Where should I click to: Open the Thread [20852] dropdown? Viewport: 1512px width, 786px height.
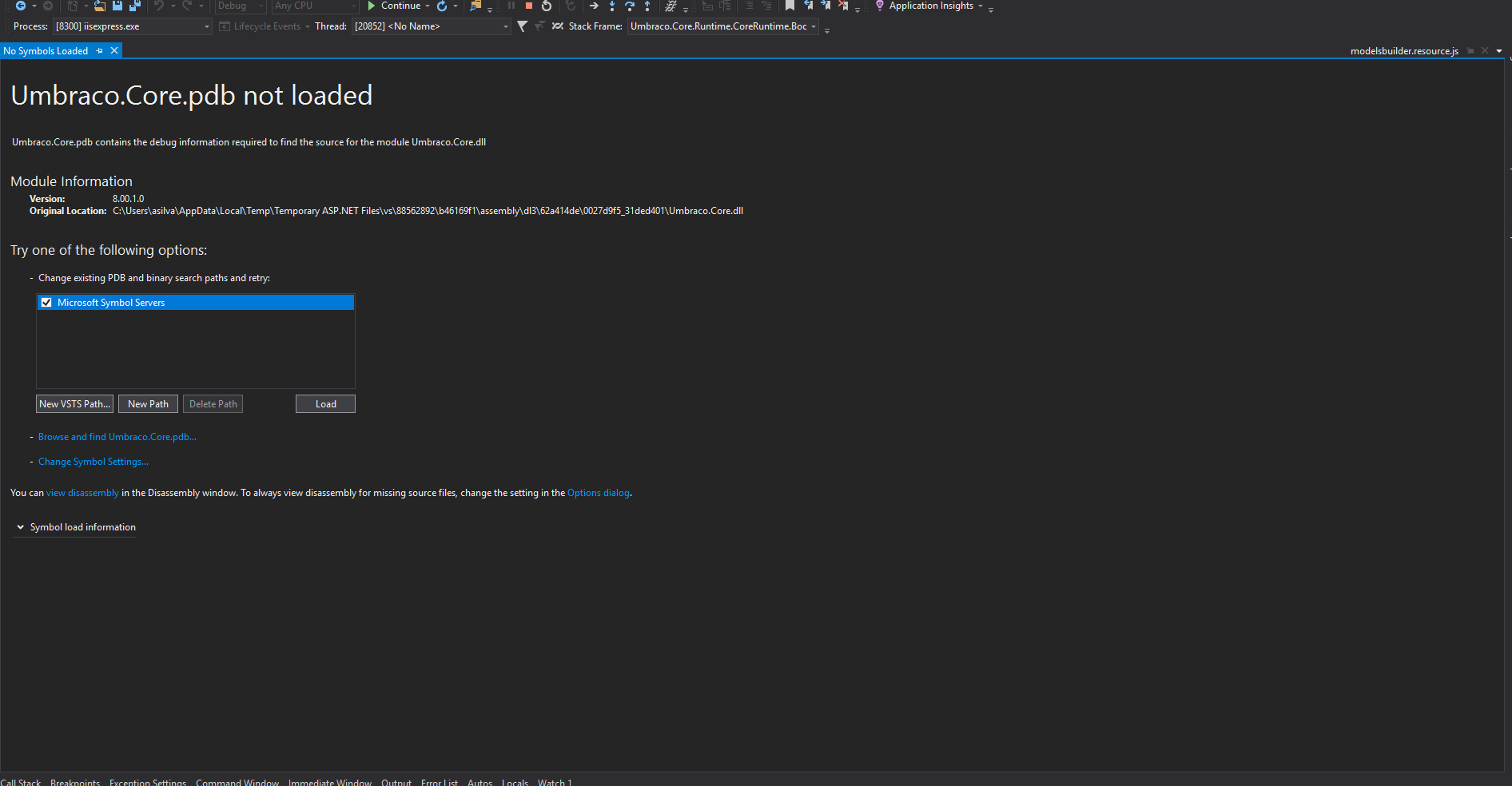506,26
